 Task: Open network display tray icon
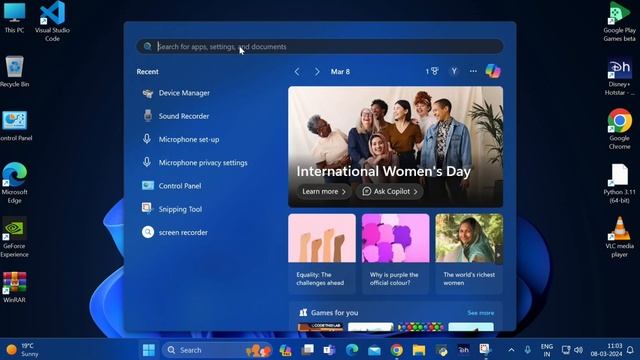click(566, 350)
